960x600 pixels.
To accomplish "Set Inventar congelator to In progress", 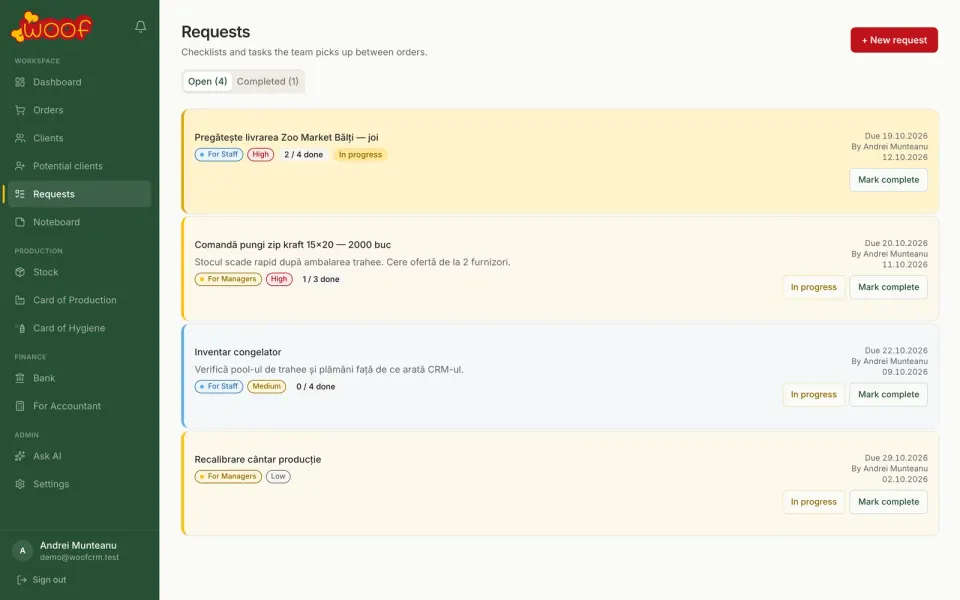I will click(814, 394).
